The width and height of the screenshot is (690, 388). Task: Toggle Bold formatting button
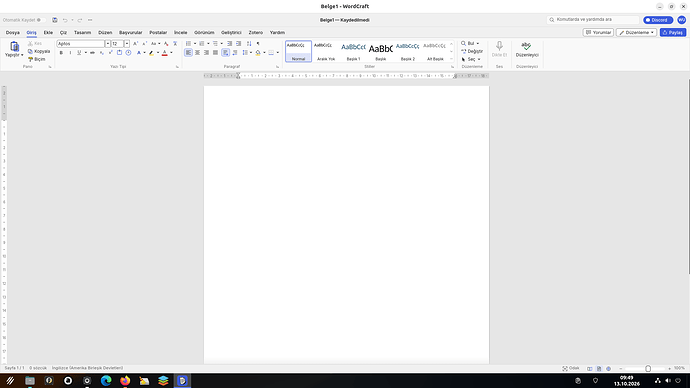point(61,53)
